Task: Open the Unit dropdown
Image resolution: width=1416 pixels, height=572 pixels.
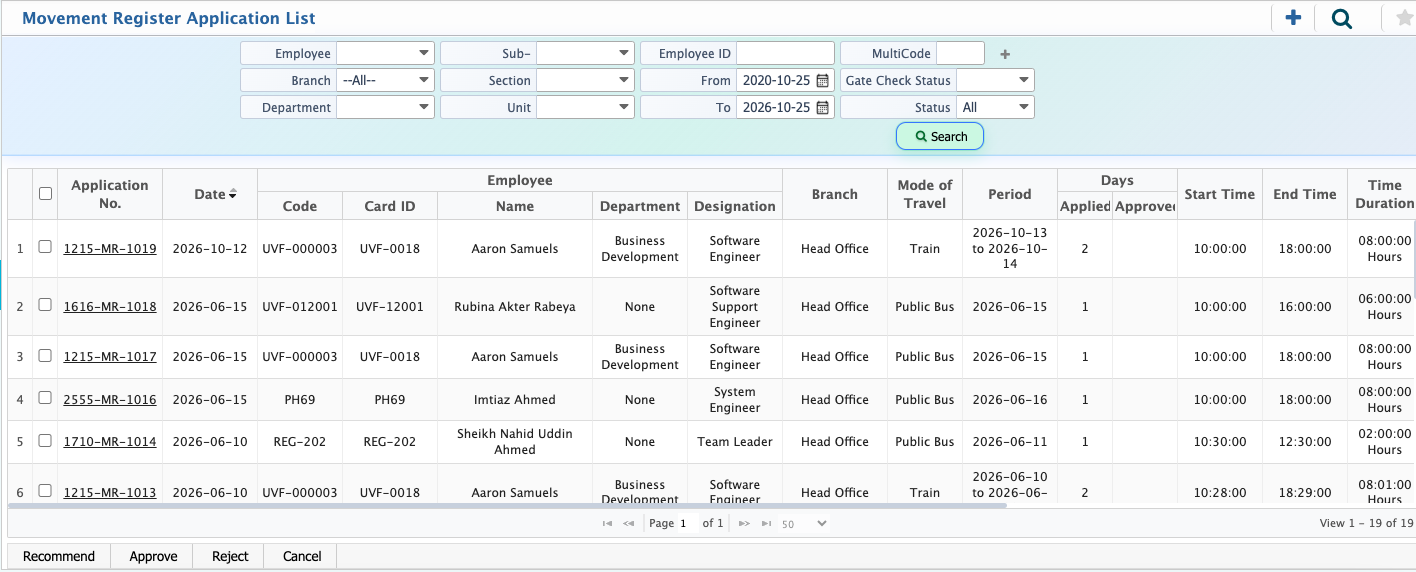Action: tap(585, 107)
